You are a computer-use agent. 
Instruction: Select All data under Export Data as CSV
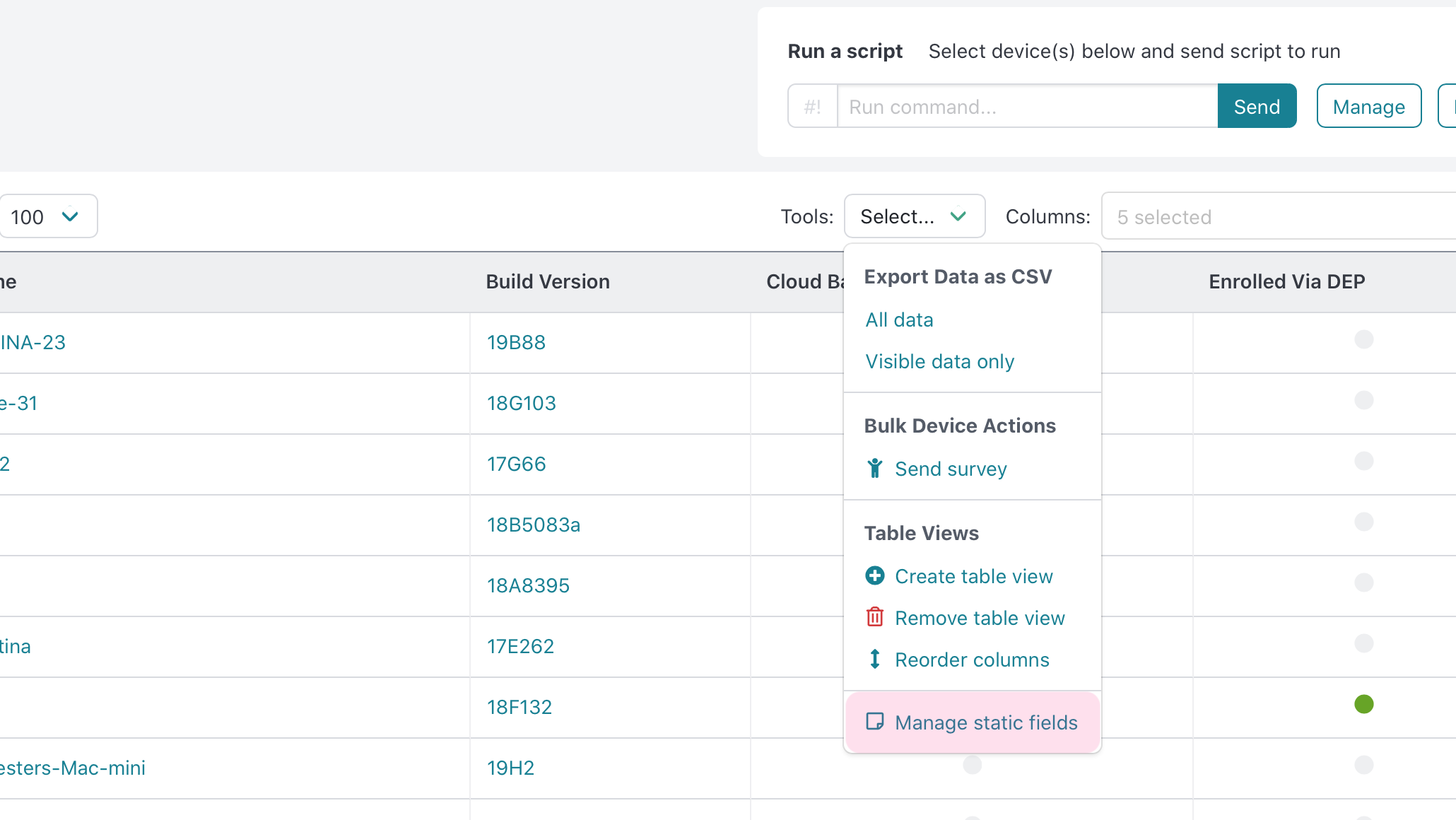point(899,320)
